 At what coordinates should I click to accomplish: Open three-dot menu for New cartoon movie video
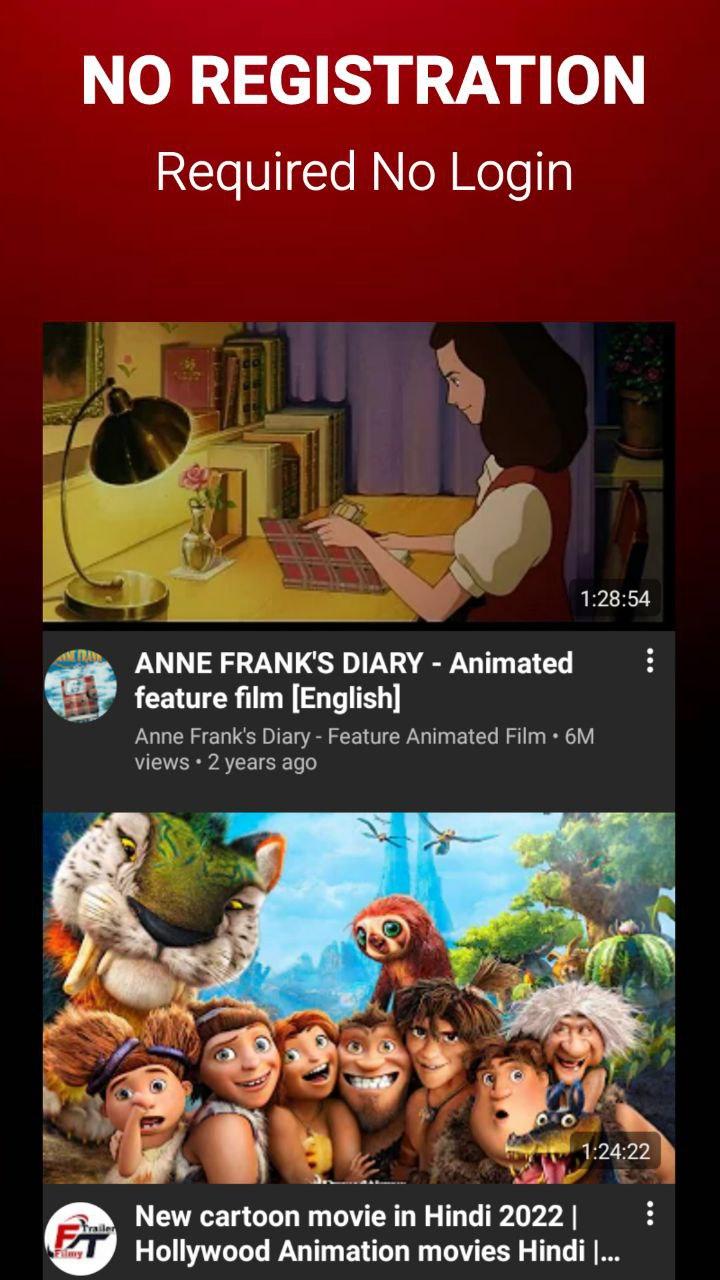[x=650, y=1214]
